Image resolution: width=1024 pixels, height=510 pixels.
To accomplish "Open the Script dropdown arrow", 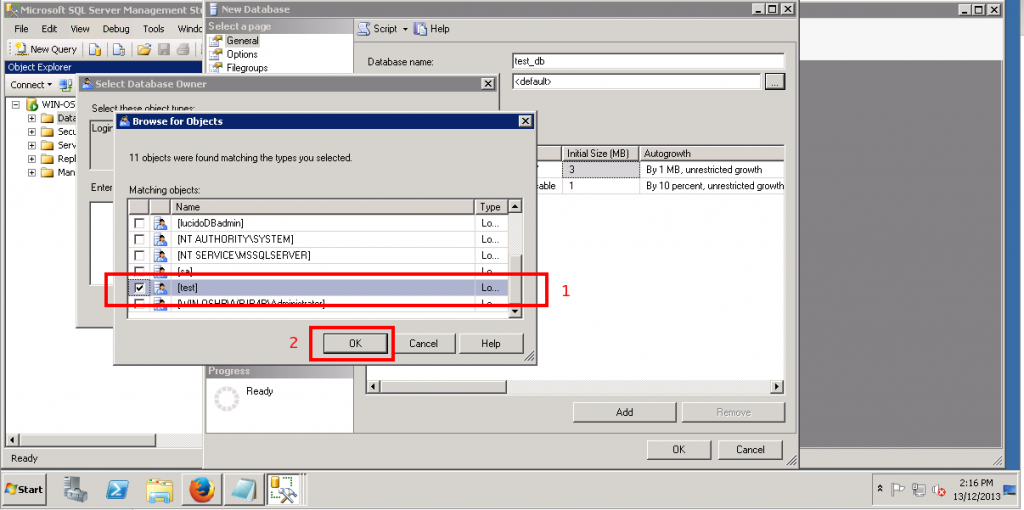I will pos(405,29).
